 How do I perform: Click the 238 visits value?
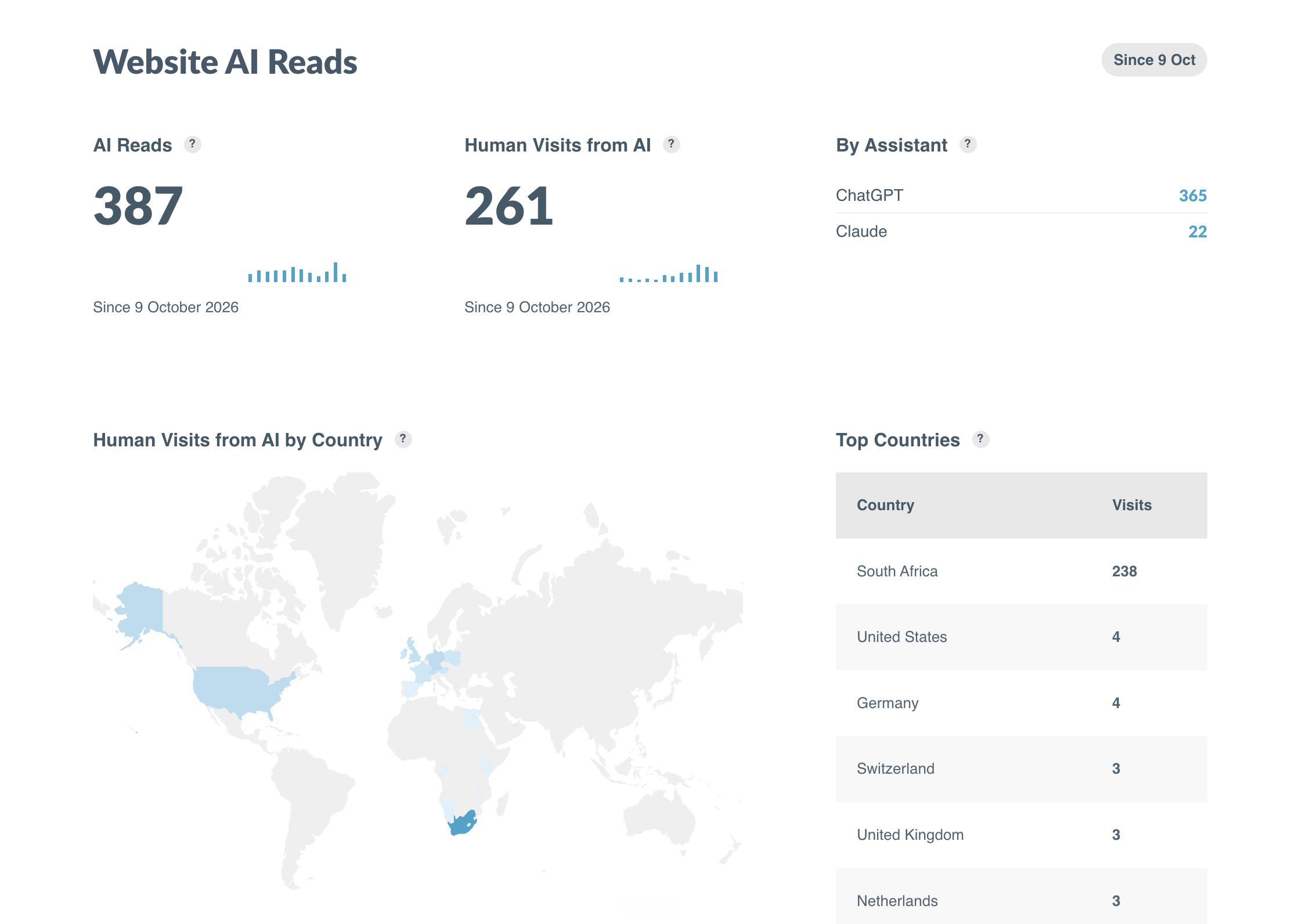1124,571
